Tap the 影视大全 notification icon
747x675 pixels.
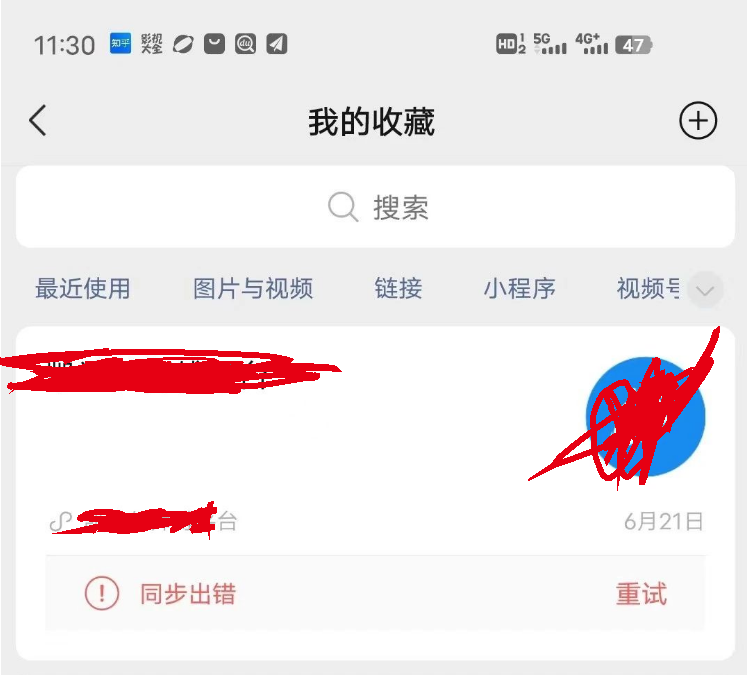(151, 44)
